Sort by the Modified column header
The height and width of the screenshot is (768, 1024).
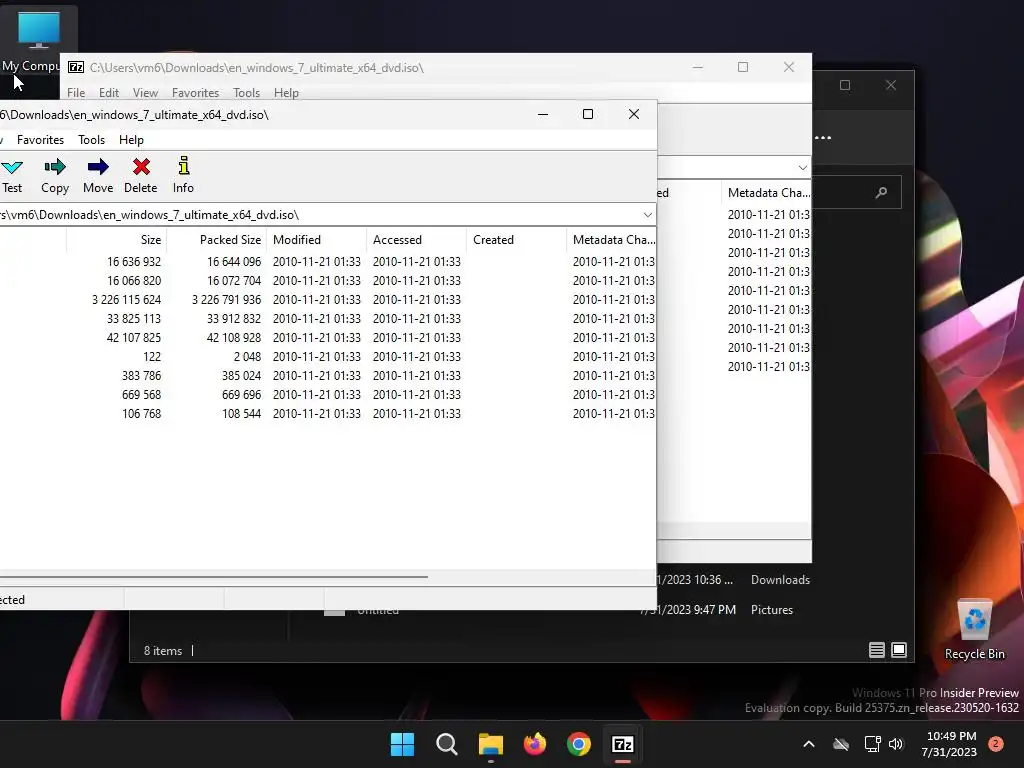pyautogui.click(x=317, y=240)
